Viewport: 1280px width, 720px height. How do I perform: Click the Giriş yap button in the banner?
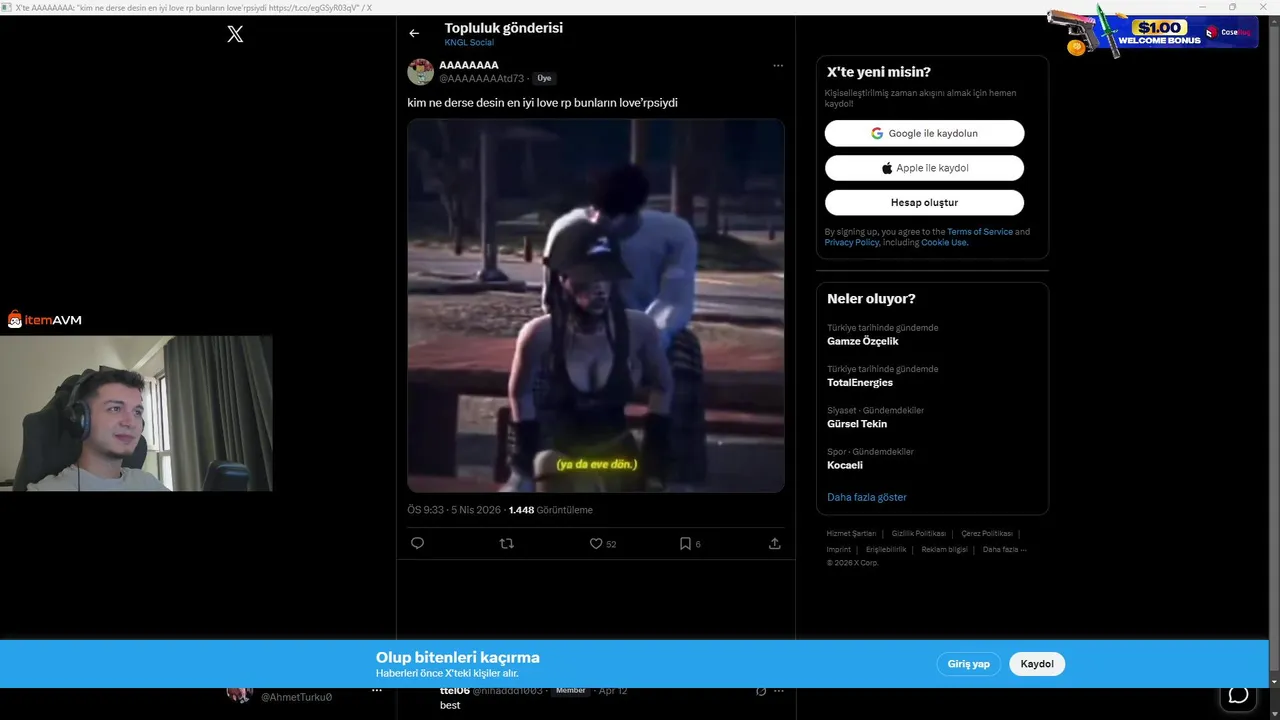tap(968, 664)
